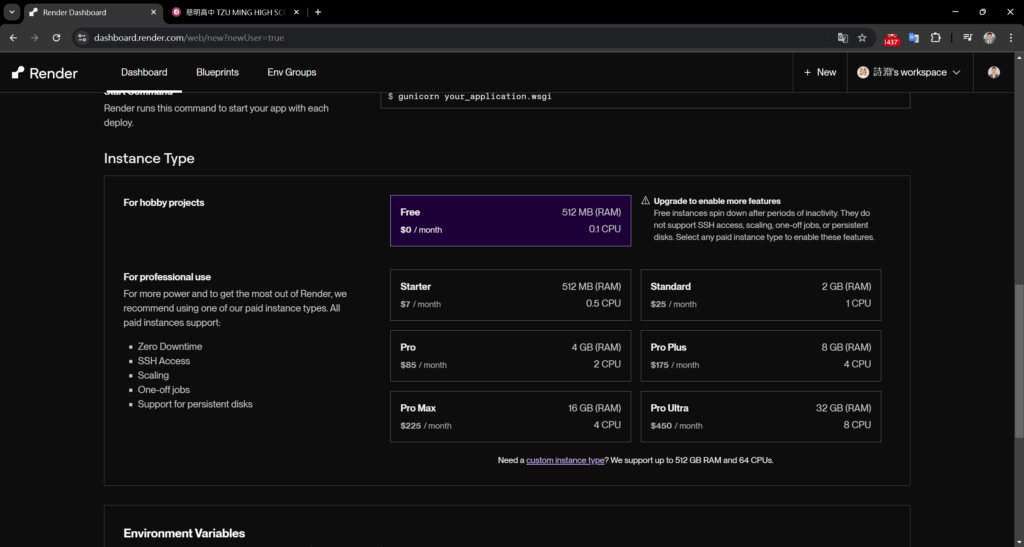Click the Google Translate extension icon

[x=914, y=38]
